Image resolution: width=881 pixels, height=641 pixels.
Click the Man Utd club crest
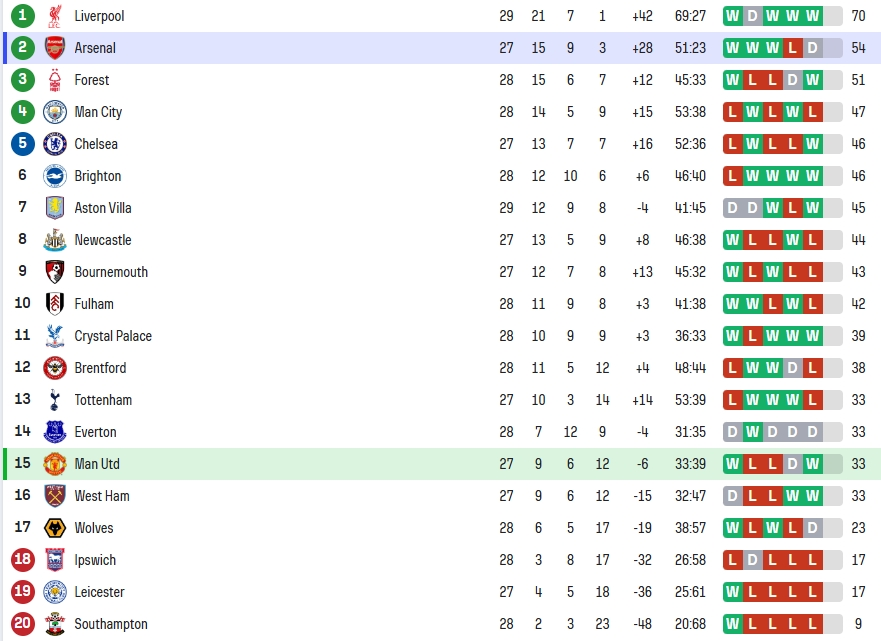[x=55, y=464]
